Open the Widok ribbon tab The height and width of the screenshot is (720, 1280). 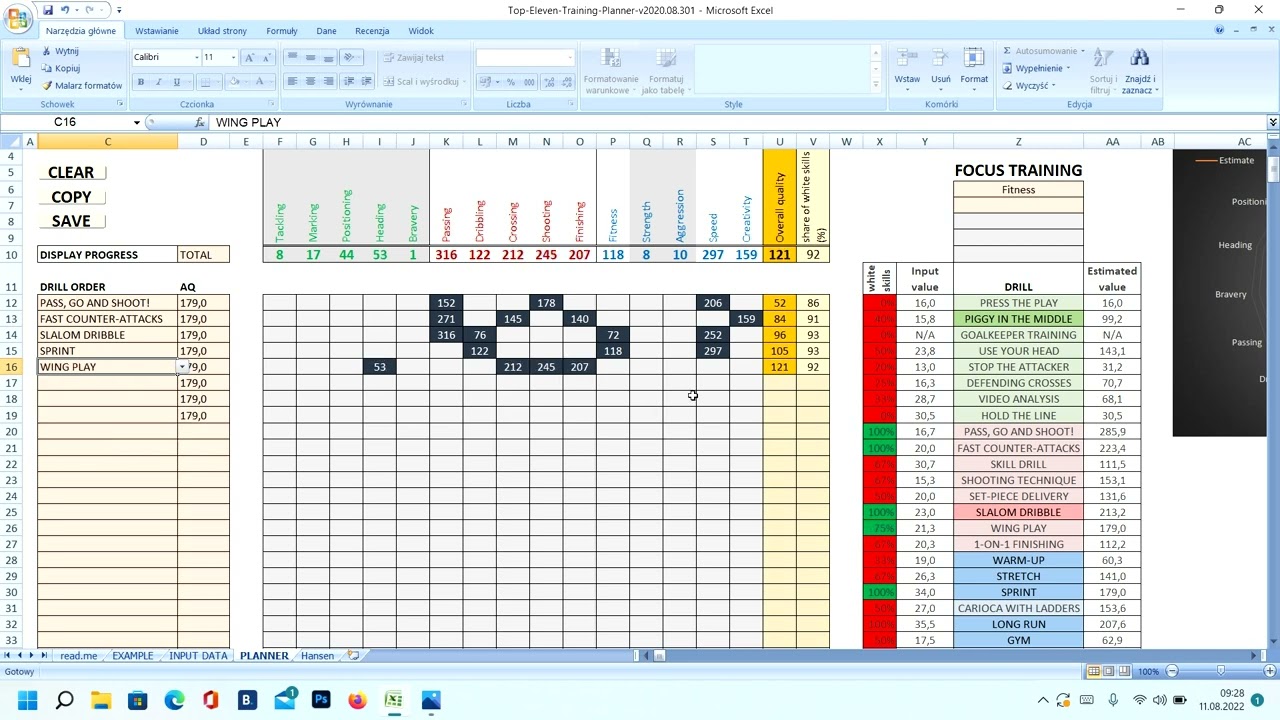[x=421, y=31]
